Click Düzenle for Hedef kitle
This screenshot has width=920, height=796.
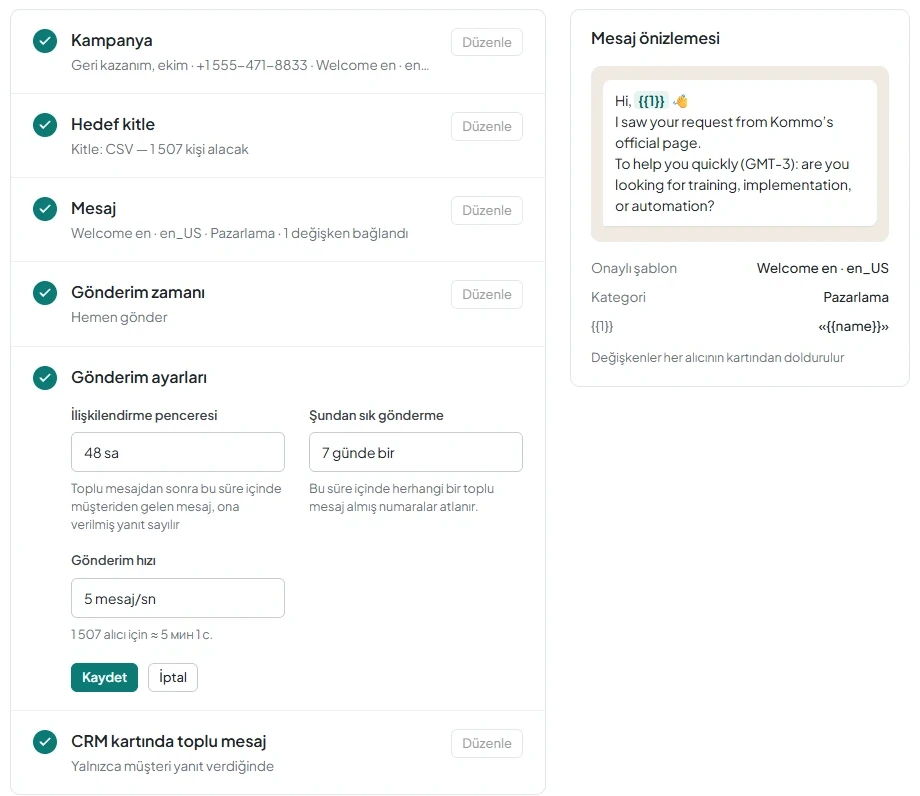[487, 126]
